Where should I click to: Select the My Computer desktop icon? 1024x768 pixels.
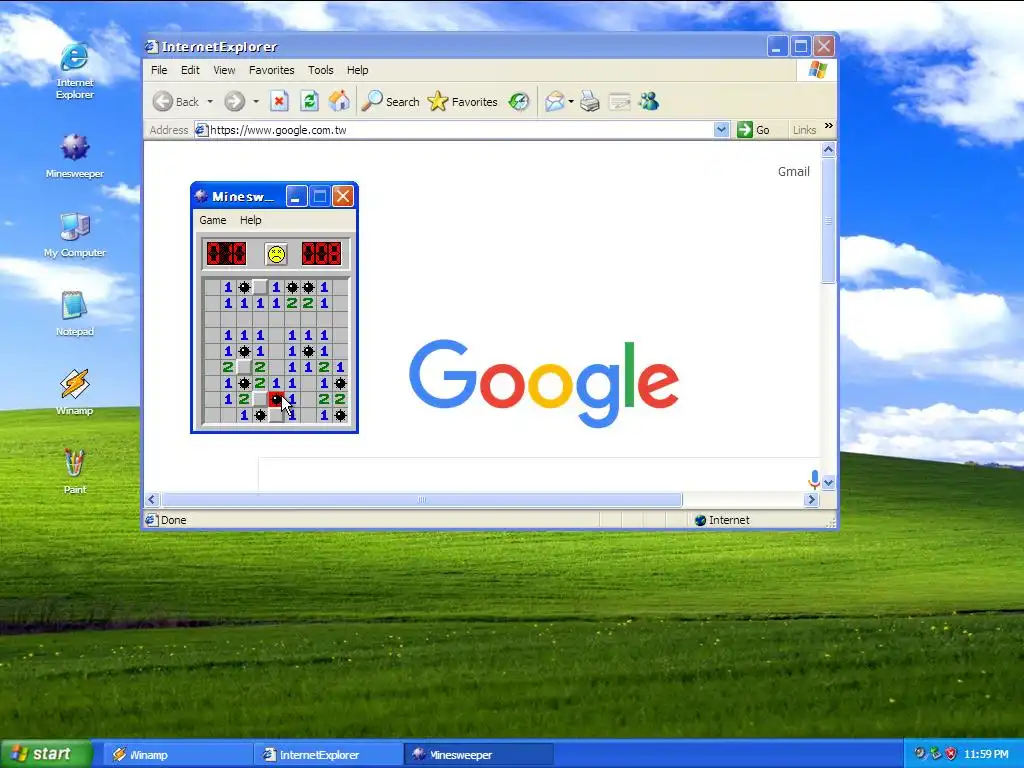(x=74, y=234)
